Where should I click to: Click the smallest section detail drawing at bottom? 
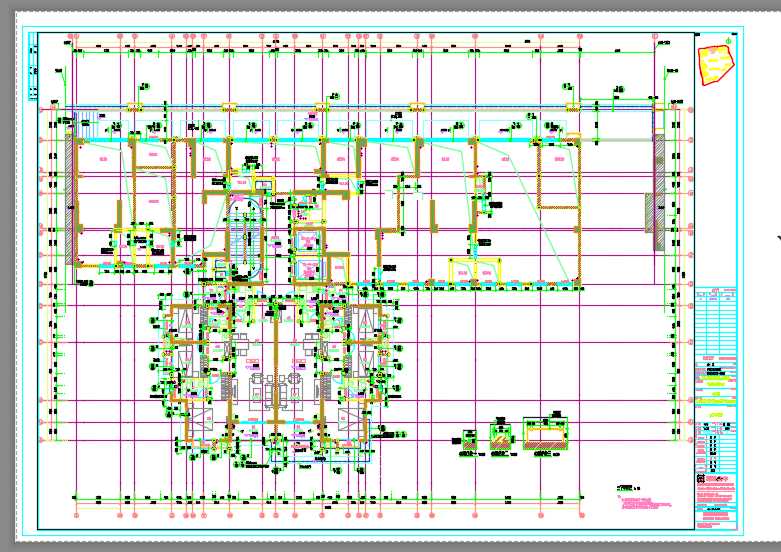point(469,440)
